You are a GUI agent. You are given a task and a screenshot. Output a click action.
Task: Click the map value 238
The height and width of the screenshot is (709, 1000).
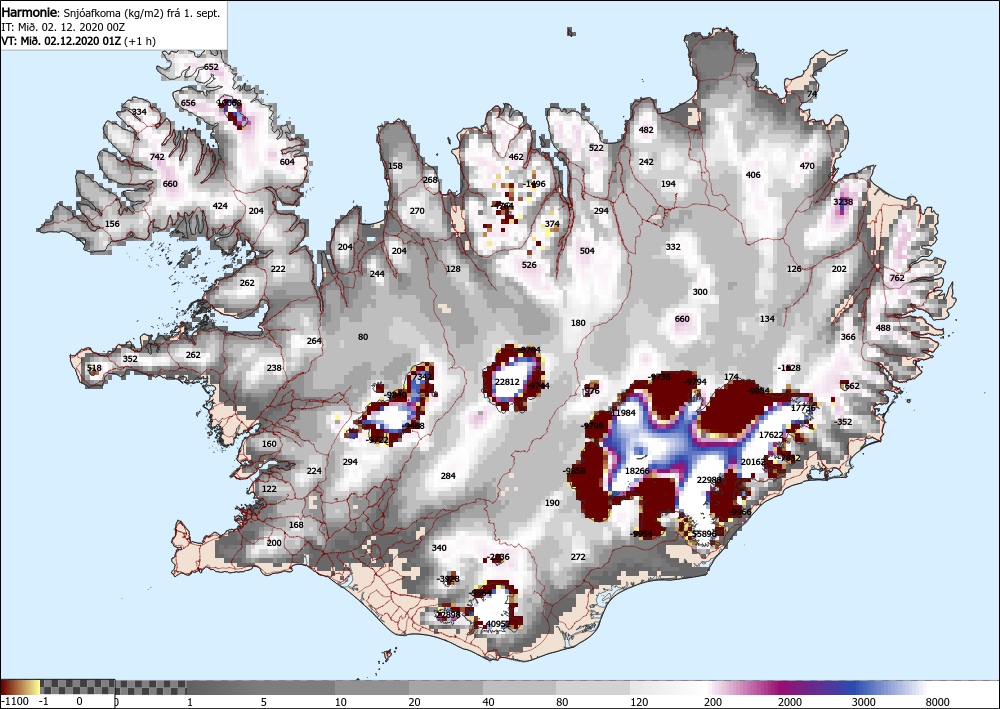coord(274,368)
